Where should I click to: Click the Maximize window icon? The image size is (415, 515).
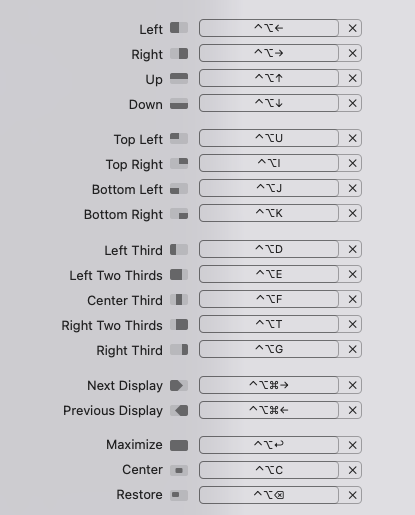[179, 445]
